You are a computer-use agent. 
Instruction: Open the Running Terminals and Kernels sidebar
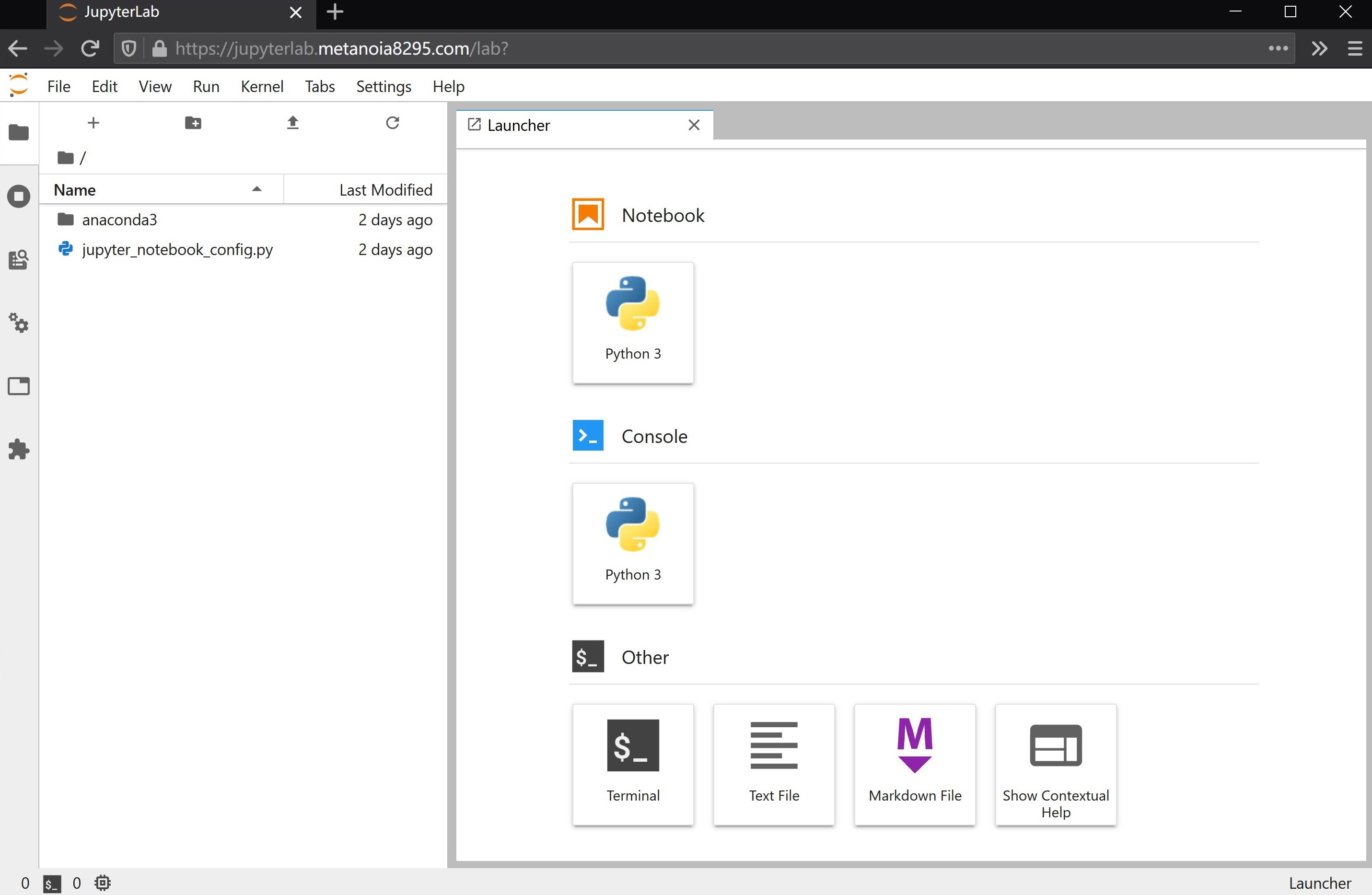pos(18,197)
